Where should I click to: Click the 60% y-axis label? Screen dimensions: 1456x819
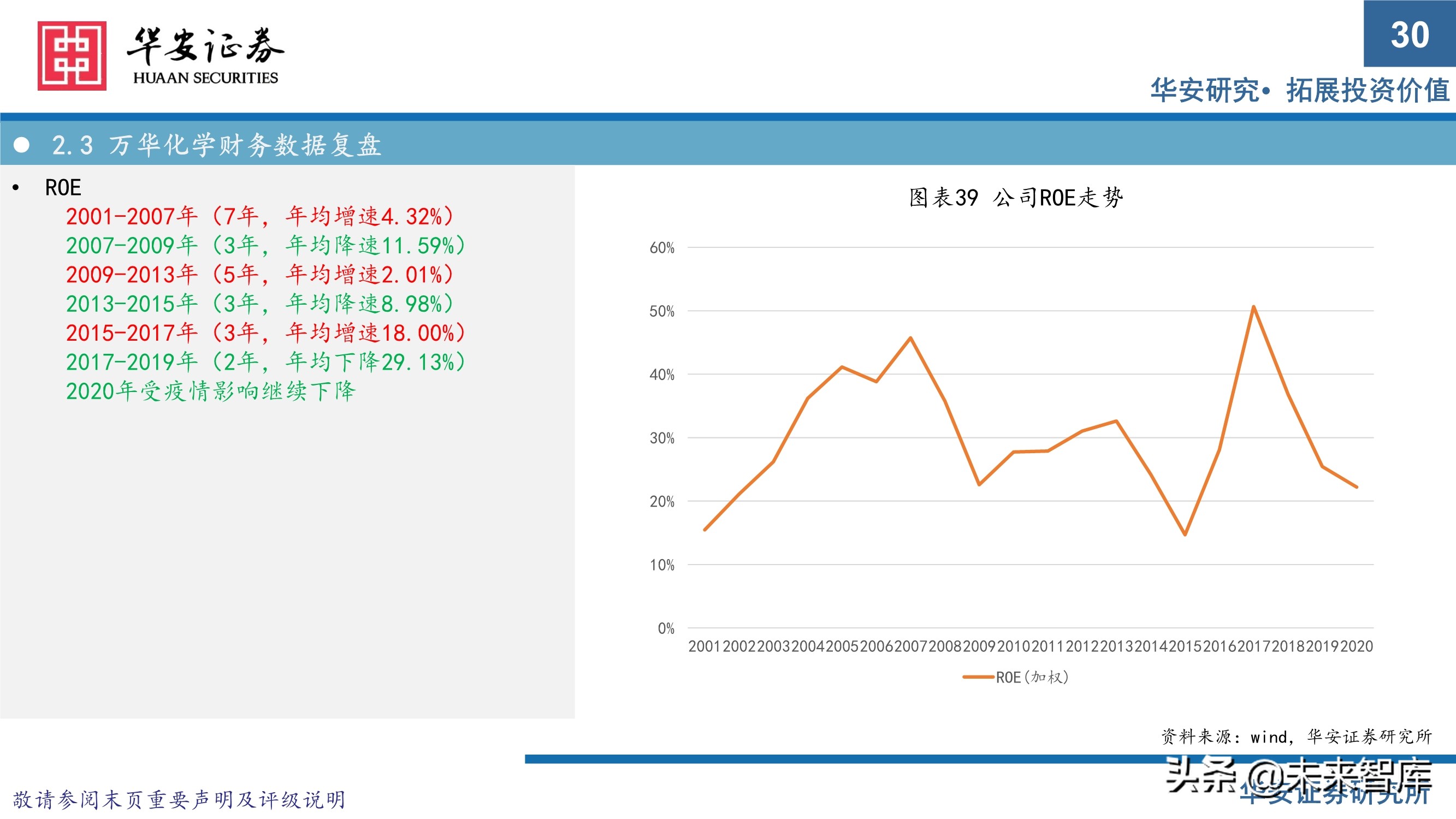tap(661, 247)
